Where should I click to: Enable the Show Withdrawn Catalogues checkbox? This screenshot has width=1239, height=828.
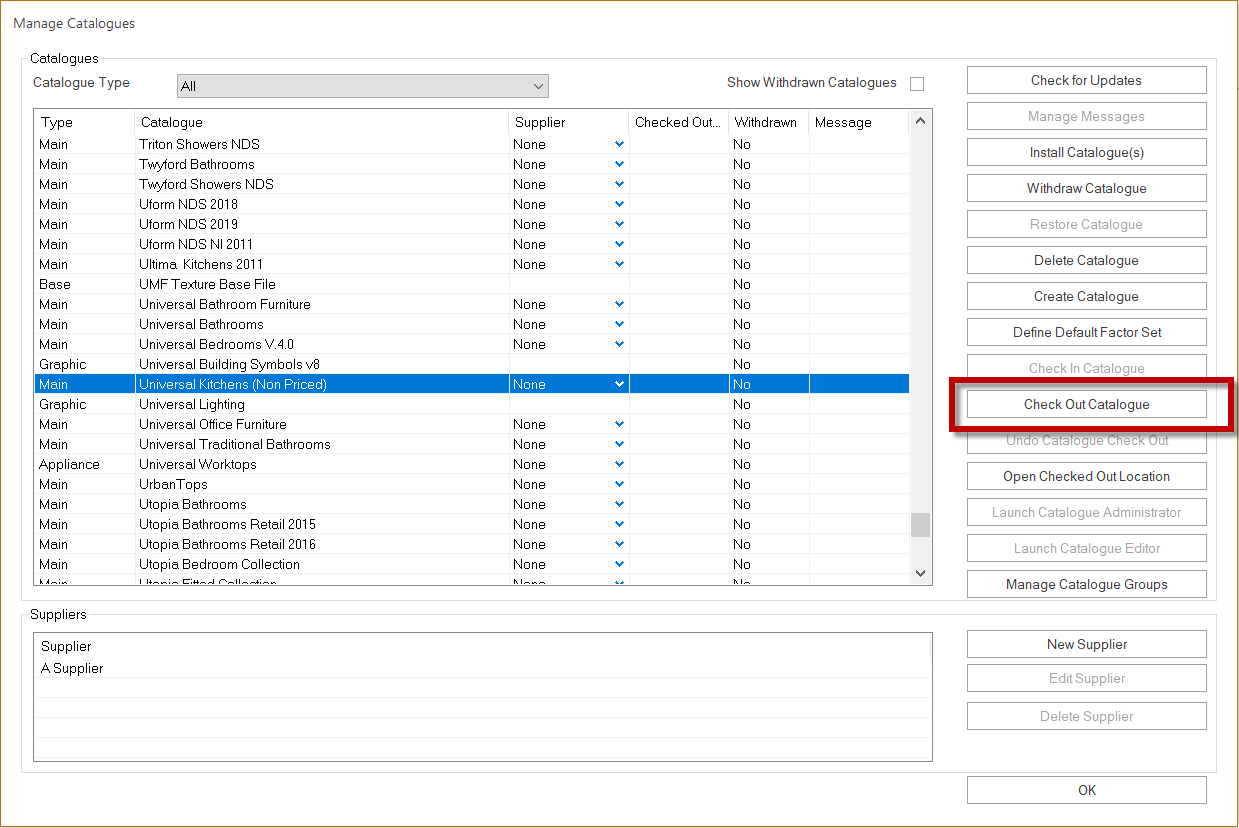(916, 84)
